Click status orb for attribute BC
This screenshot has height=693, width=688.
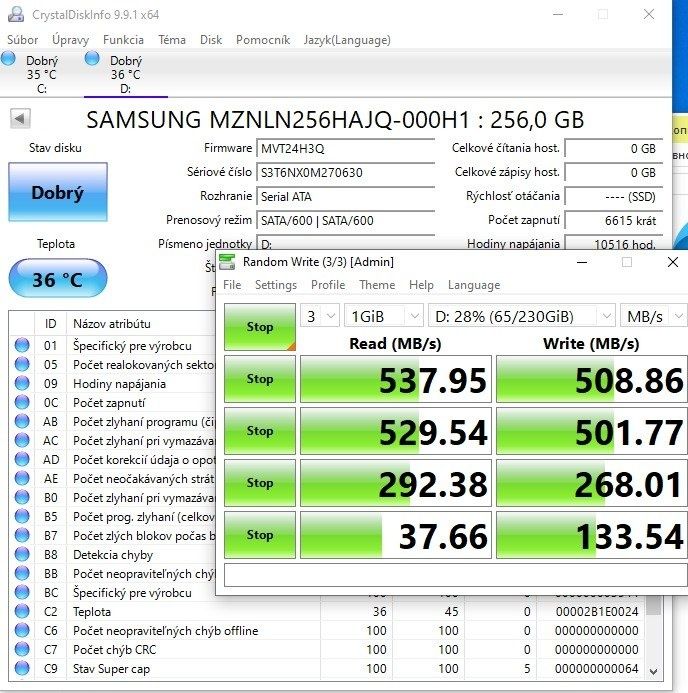(22, 592)
